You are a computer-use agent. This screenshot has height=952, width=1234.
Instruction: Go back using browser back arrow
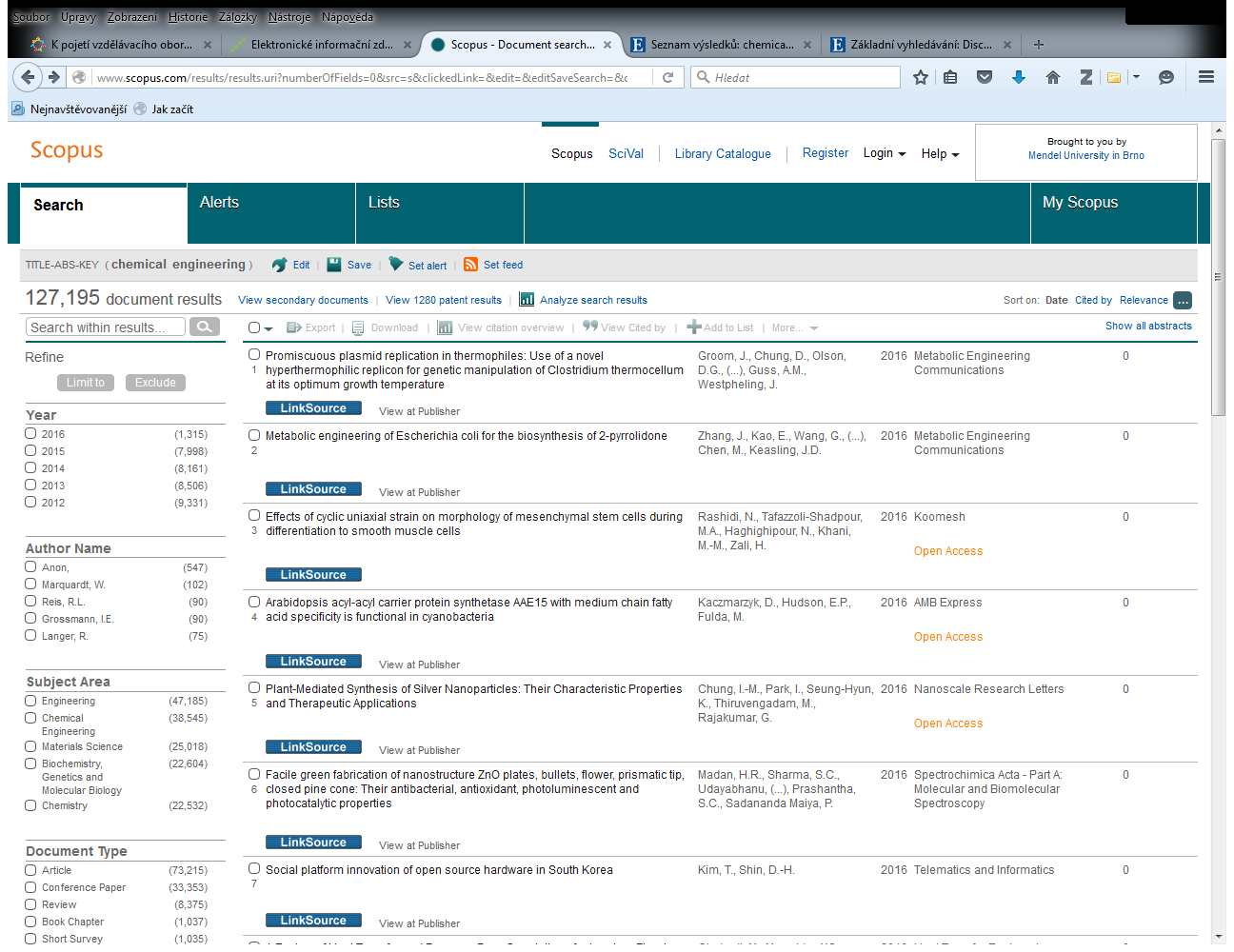pyautogui.click(x=28, y=77)
